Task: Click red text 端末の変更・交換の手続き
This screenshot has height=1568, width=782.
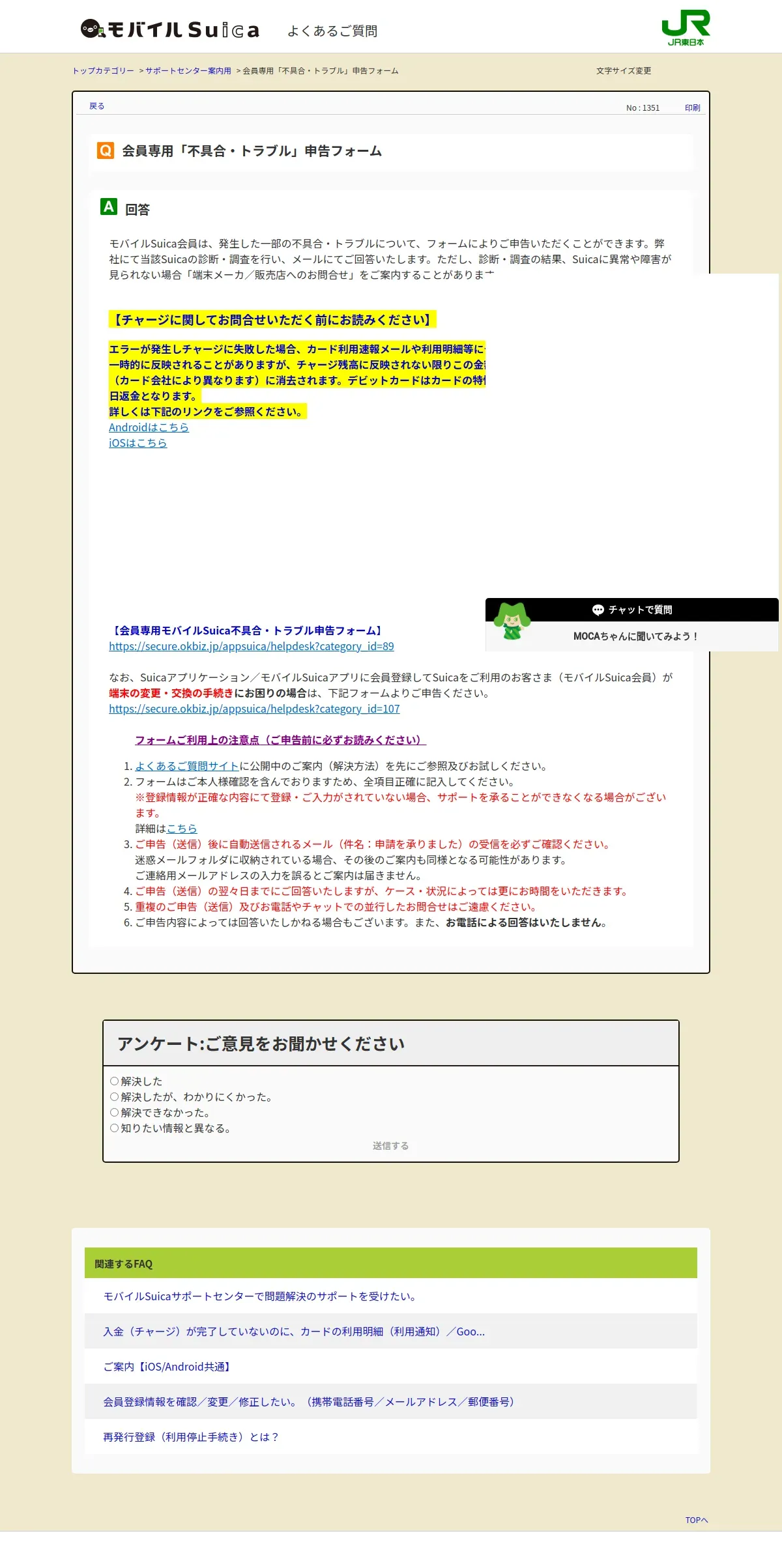Action: pos(171,693)
